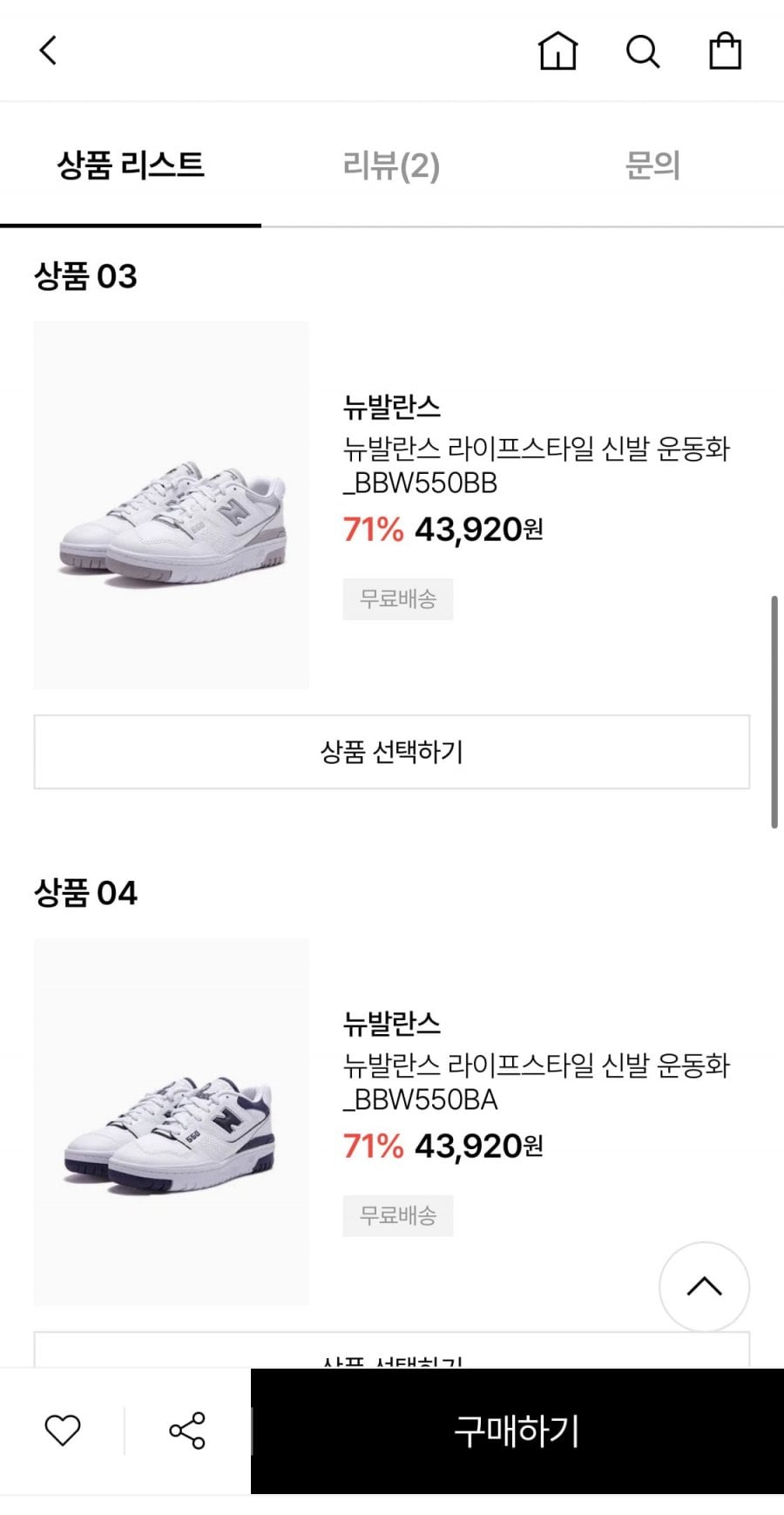Open BBW550BB sneaker thumbnail image
Viewport: 784px width, 1515px height.
172,505
